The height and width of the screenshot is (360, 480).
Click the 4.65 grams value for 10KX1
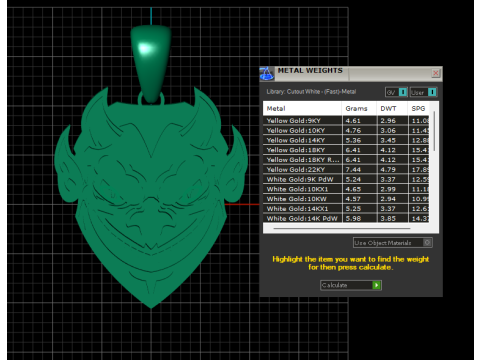click(353, 189)
